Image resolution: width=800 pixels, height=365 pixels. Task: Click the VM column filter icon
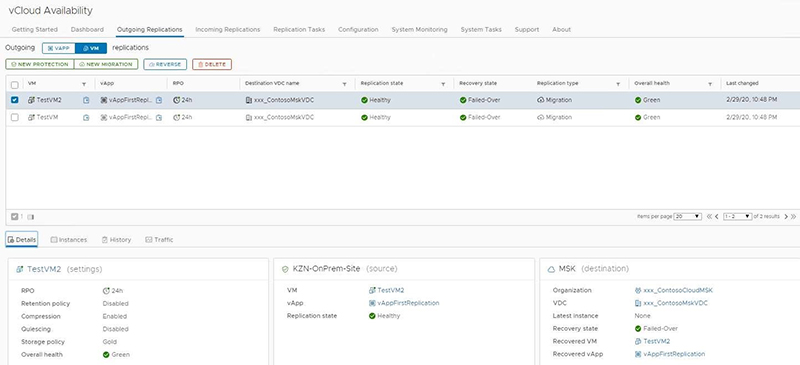pyautogui.click(x=84, y=84)
